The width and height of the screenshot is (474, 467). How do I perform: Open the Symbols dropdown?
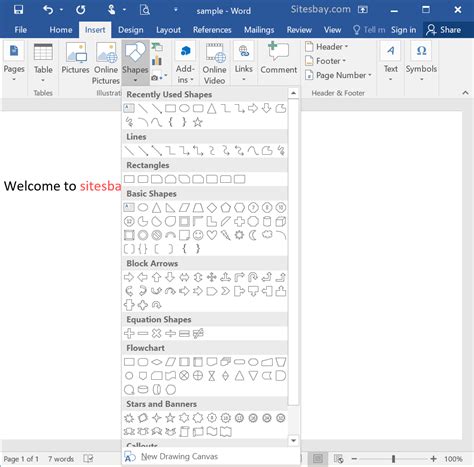tap(421, 62)
